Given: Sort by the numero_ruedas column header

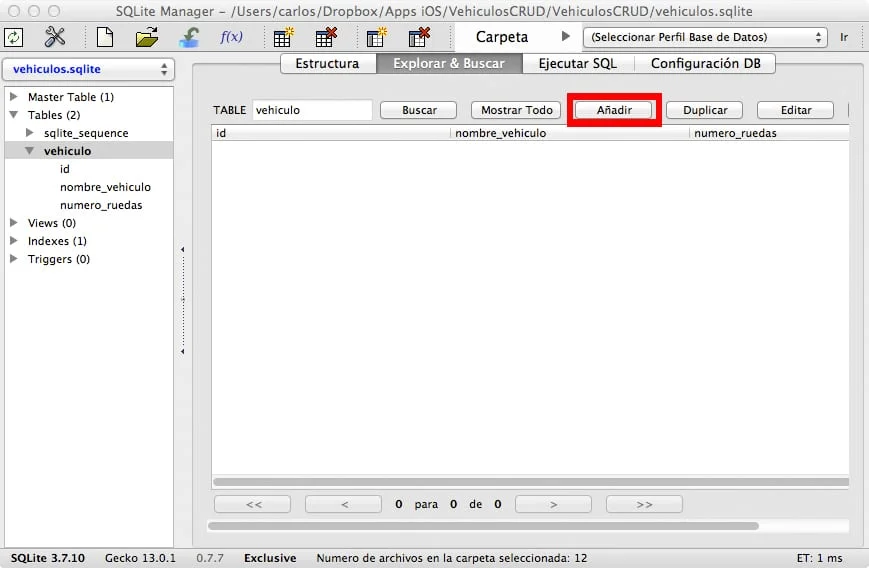Looking at the screenshot, I should point(770,133).
